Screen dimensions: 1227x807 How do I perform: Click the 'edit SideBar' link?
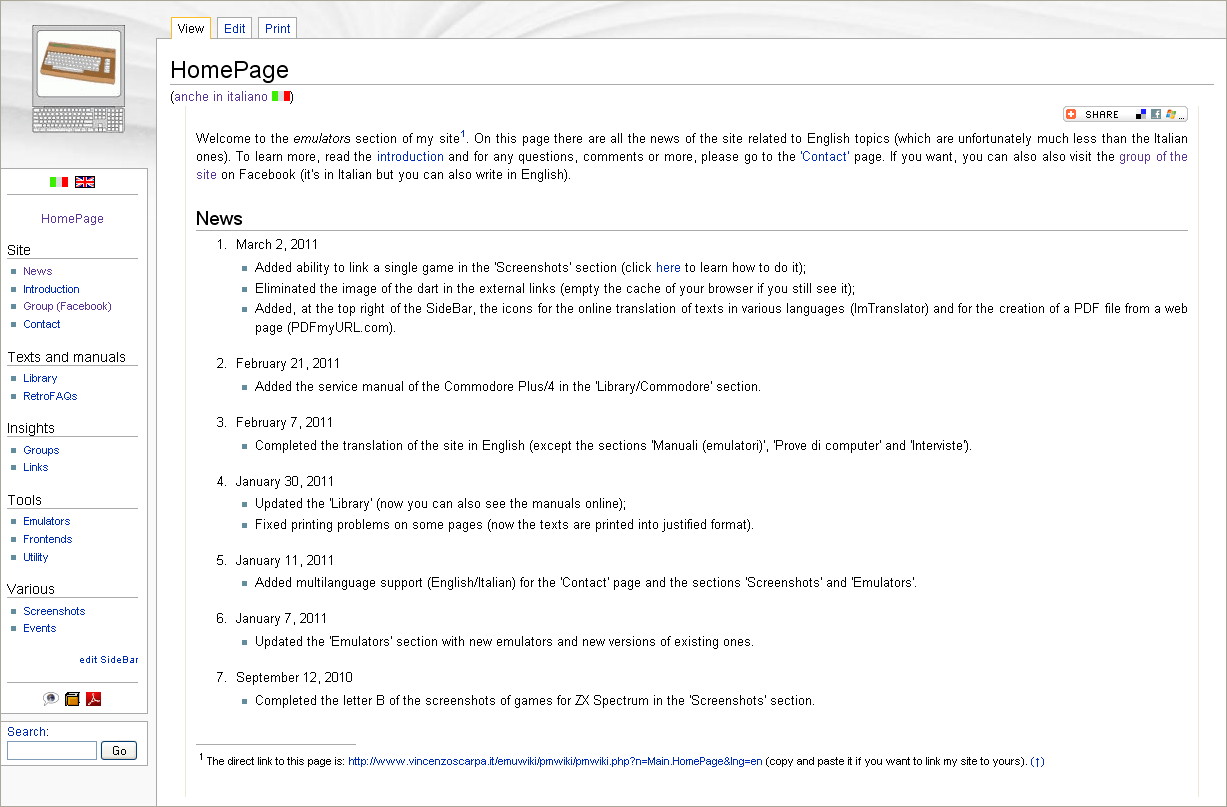[x=109, y=660]
